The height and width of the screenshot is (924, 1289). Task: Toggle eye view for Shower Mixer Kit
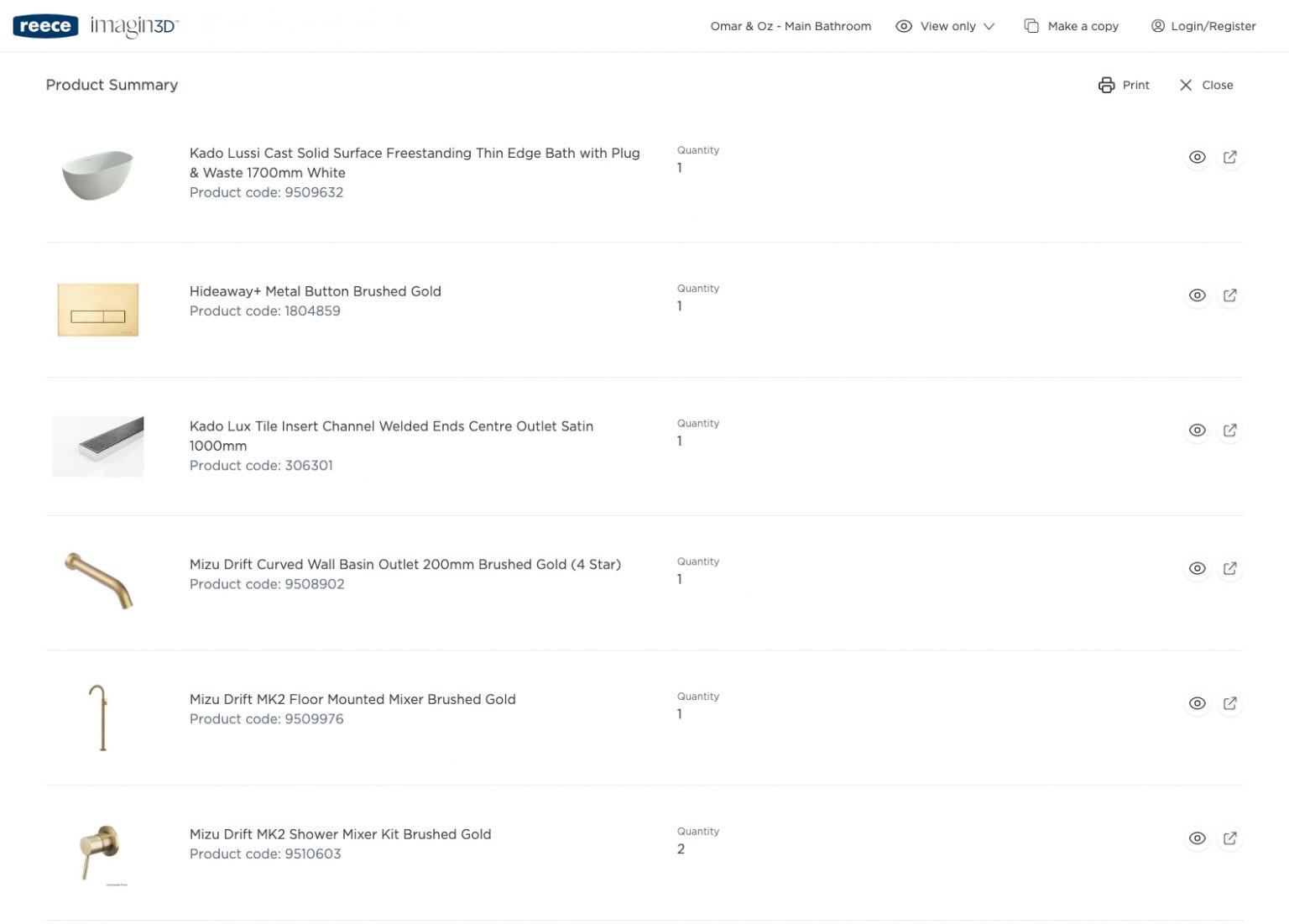click(x=1197, y=838)
